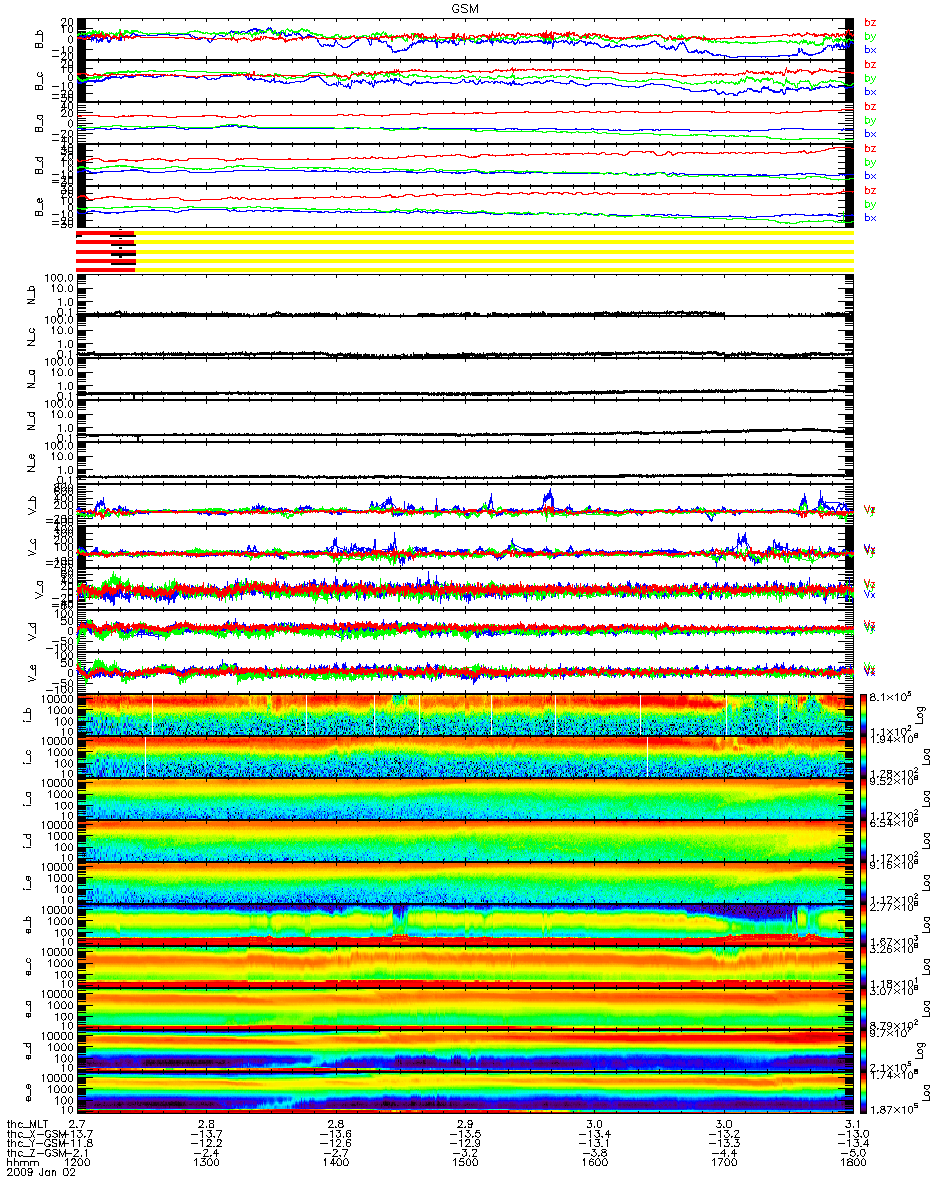Click the 1300 time tick label
Image resolution: width=930 pixels, height=1200 pixels.
[x=205, y=1161]
